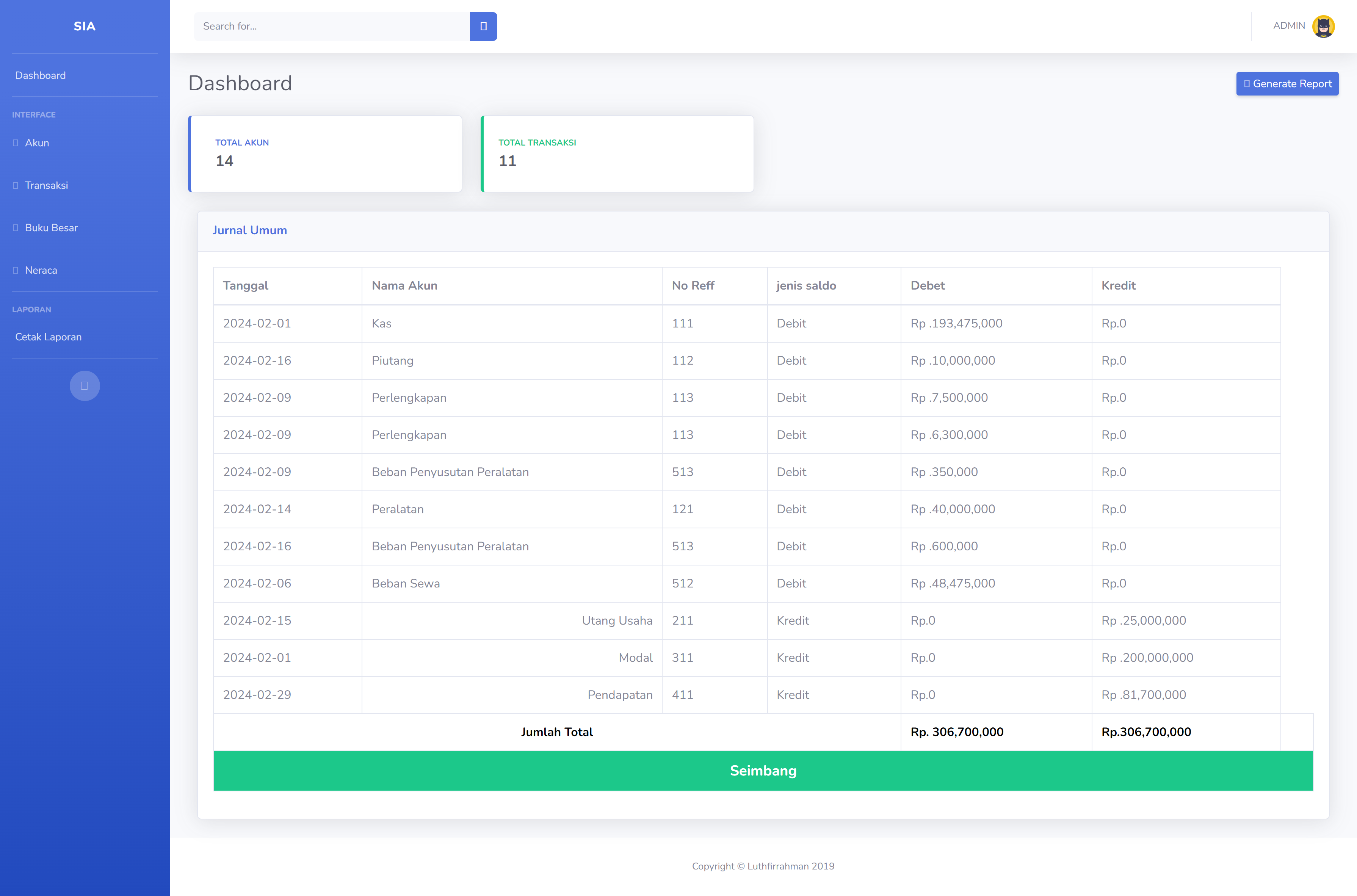Open the Dashboard menu item
This screenshot has height=896, width=1357.
(x=41, y=75)
